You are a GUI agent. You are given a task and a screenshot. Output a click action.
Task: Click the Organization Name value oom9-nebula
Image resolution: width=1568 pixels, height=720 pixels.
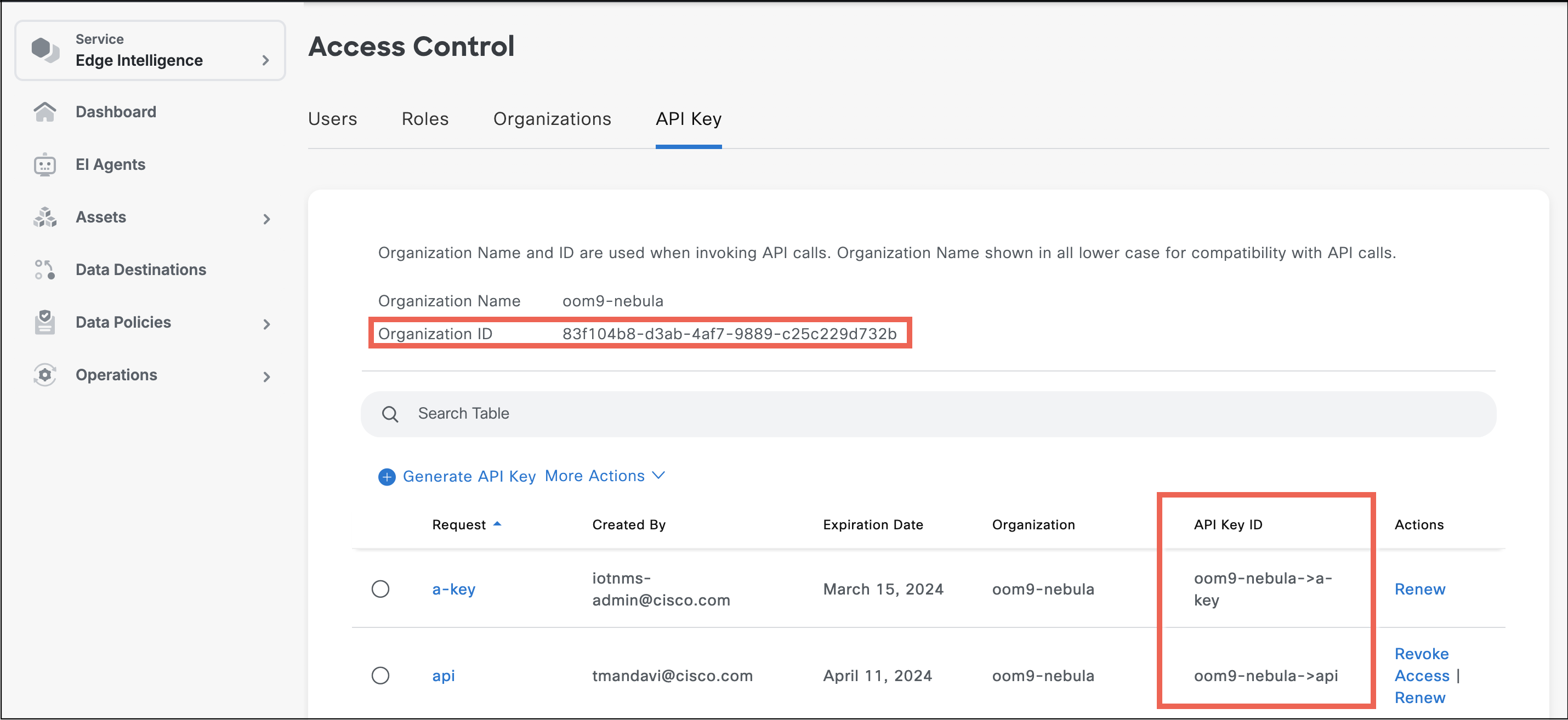coord(612,301)
